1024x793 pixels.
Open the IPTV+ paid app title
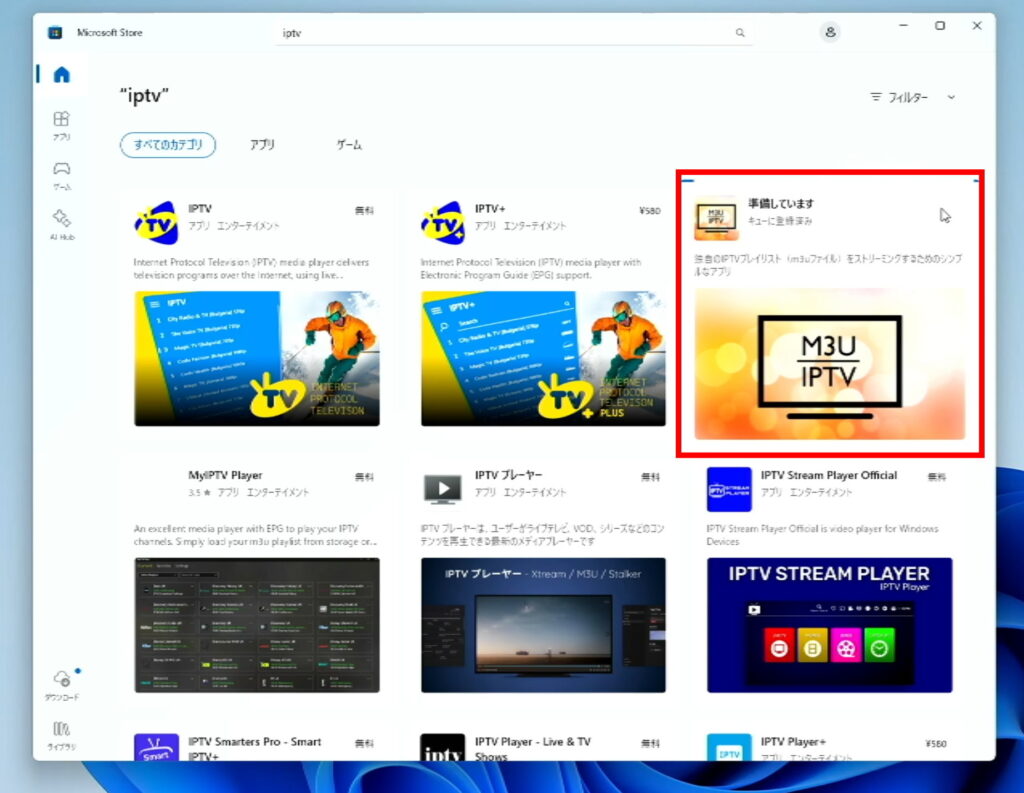(x=490, y=209)
